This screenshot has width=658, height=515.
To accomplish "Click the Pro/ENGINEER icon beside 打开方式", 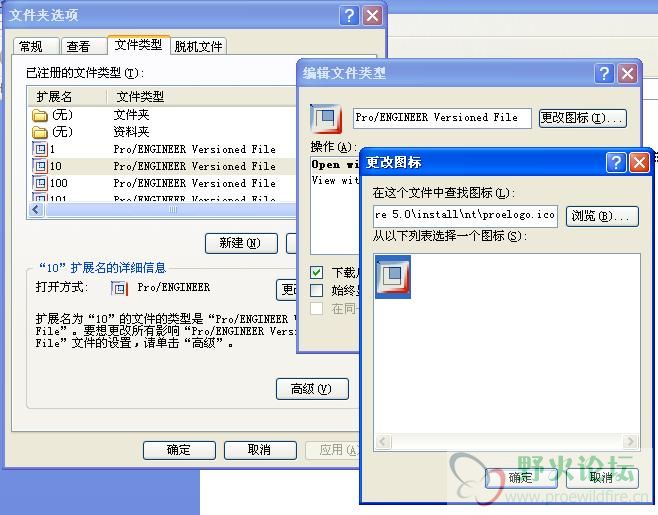I will (x=119, y=288).
